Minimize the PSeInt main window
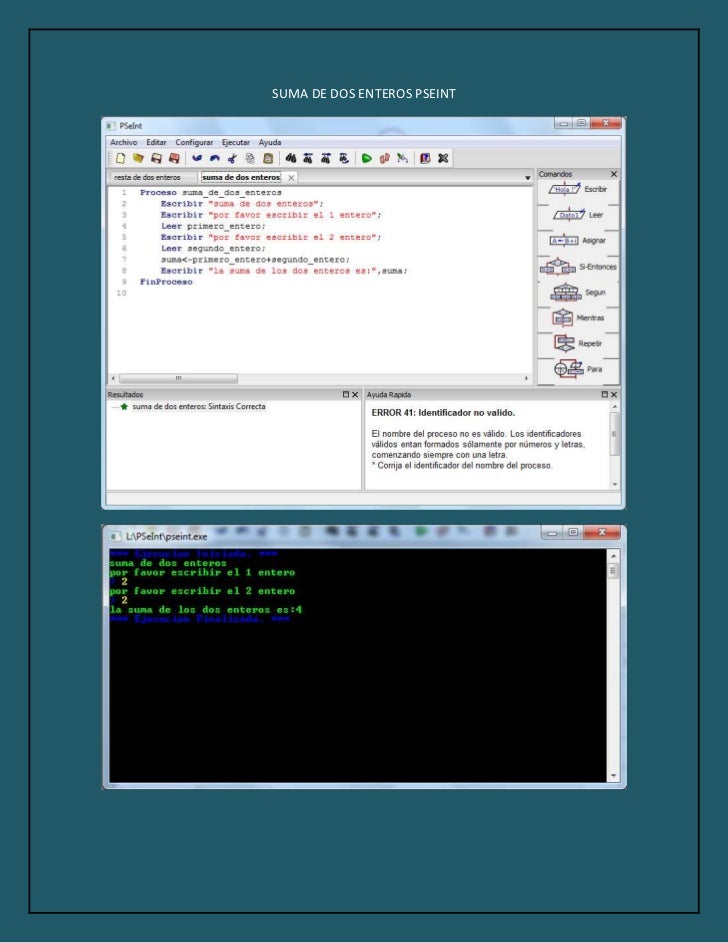Image resolution: width=728 pixels, height=943 pixels. (563, 123)
